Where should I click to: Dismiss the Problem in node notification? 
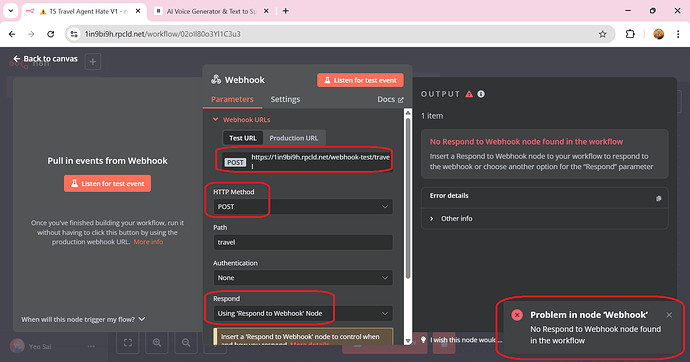[669, 315]
